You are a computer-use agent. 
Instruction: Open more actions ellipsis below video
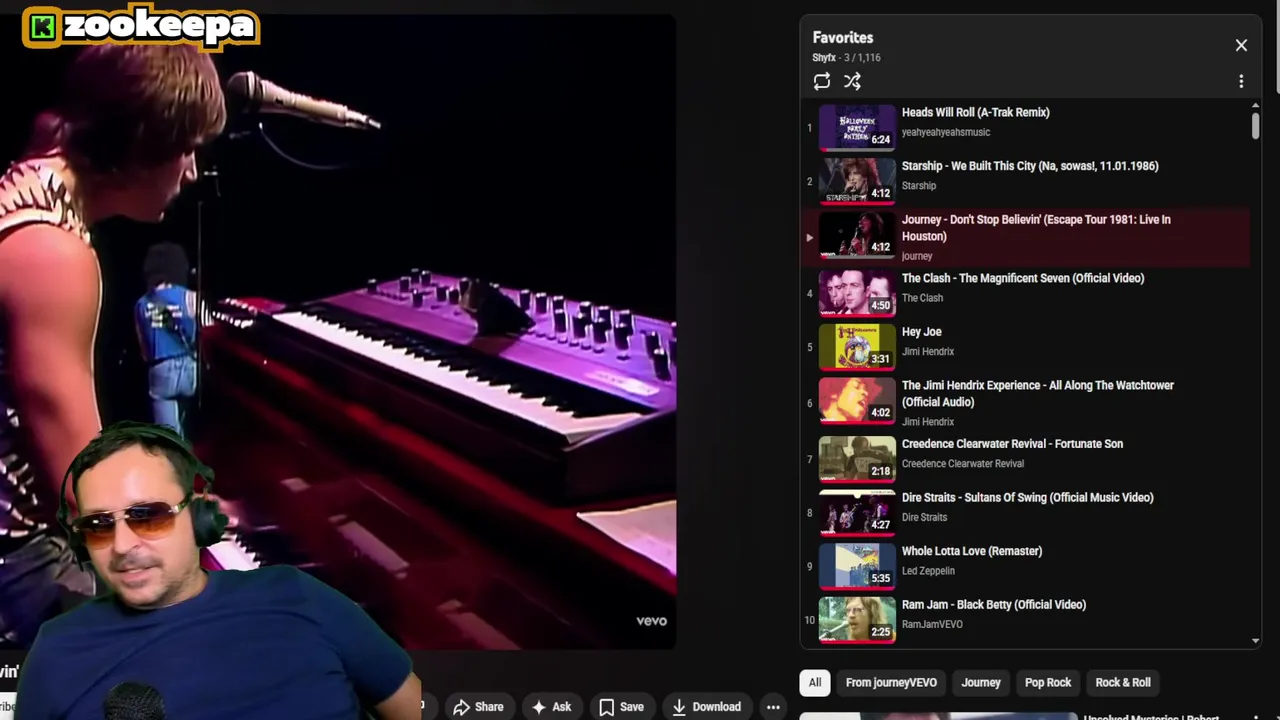(773, 707)
